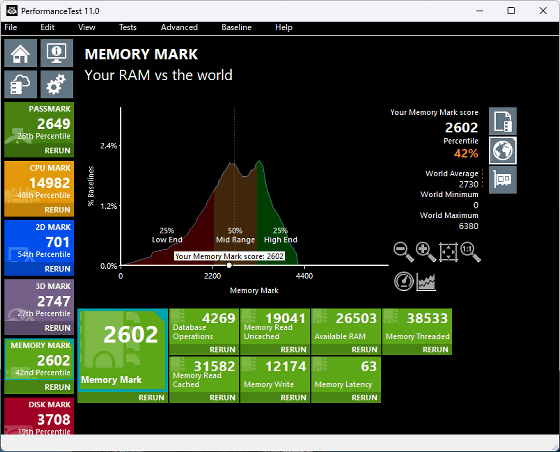Open the Help menu
This screenshot has height=452, width=560.
click(284, 27)
